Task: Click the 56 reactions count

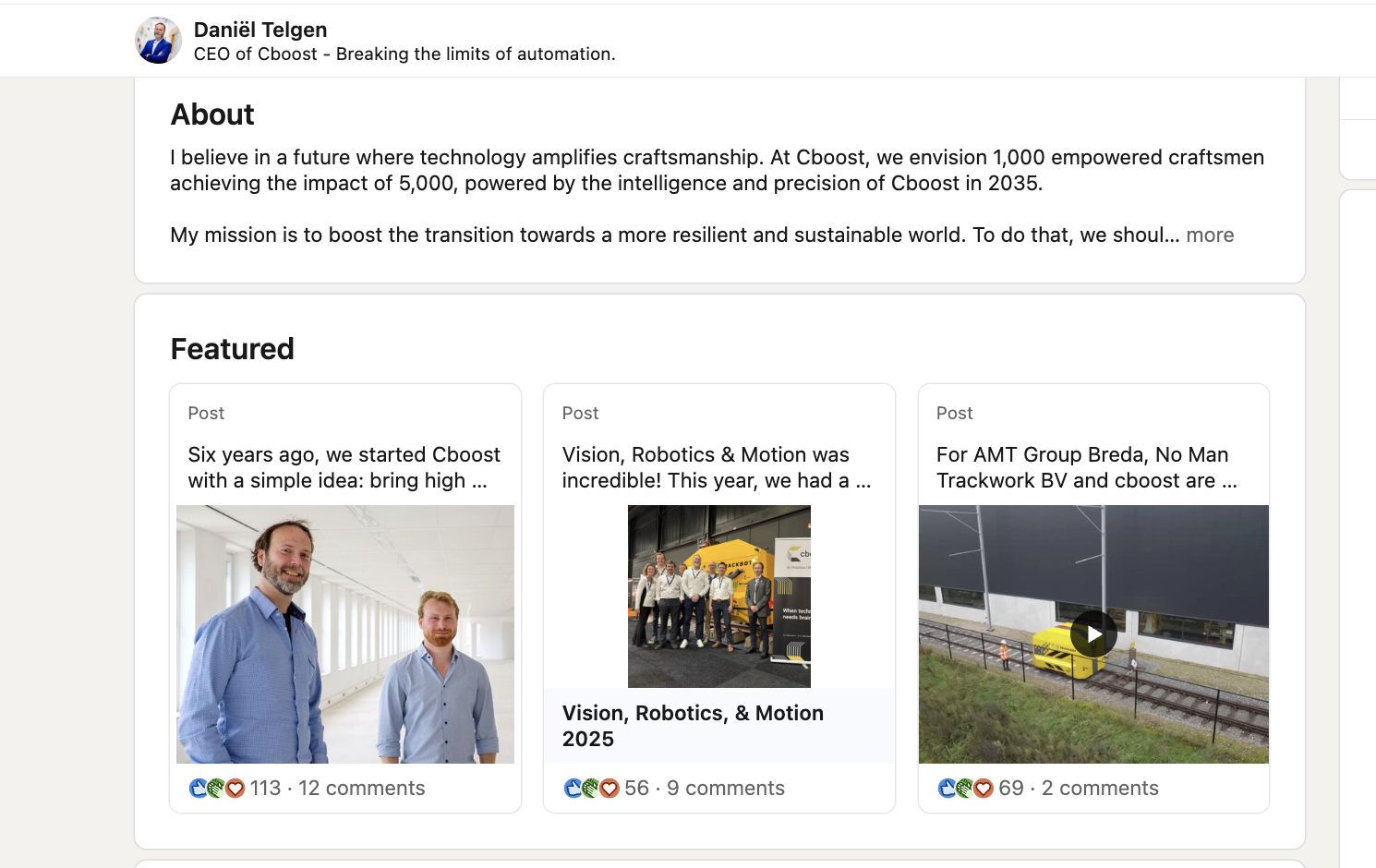Action: coord(637,789)
